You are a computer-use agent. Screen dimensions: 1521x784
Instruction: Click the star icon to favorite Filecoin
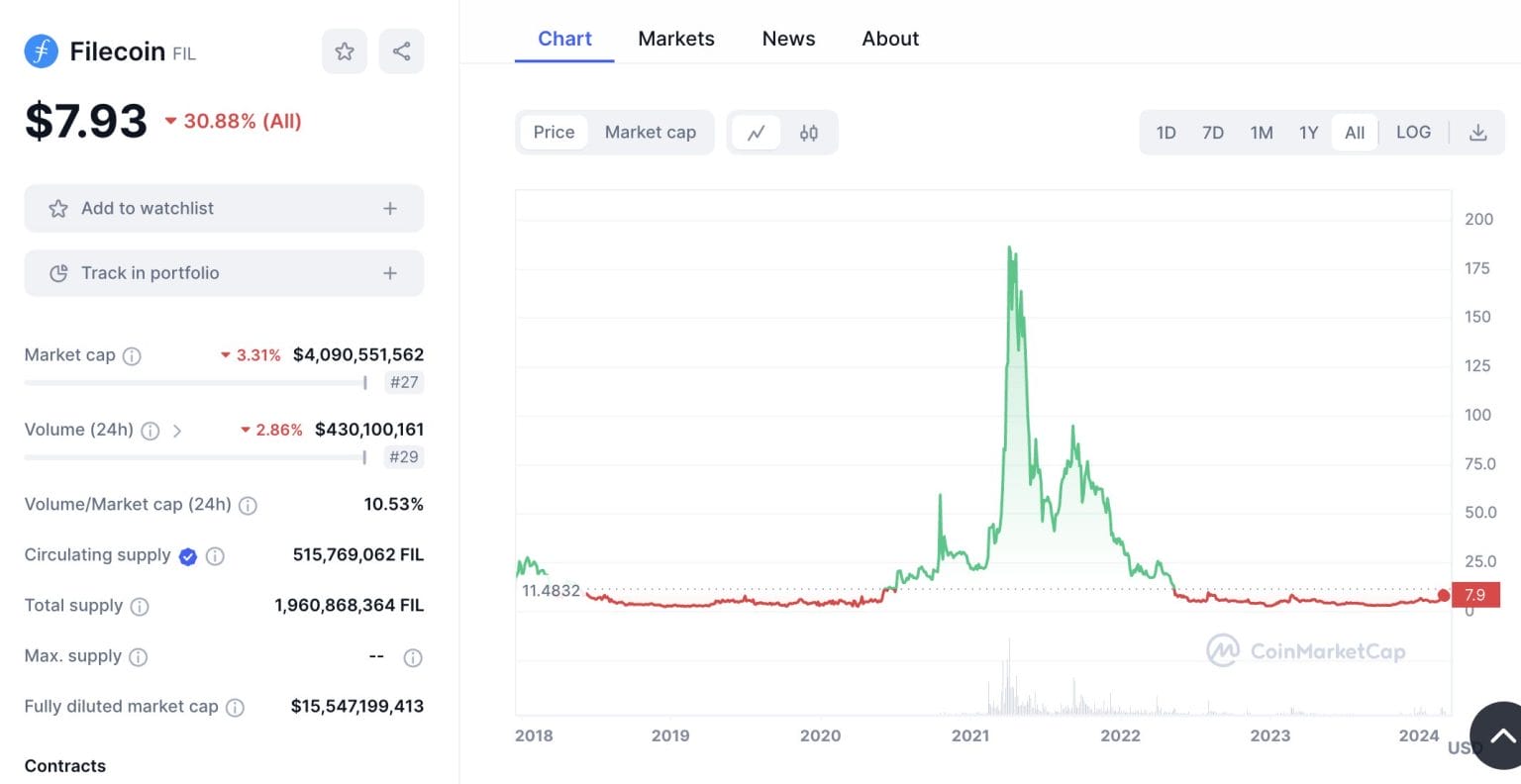(345, 50)
